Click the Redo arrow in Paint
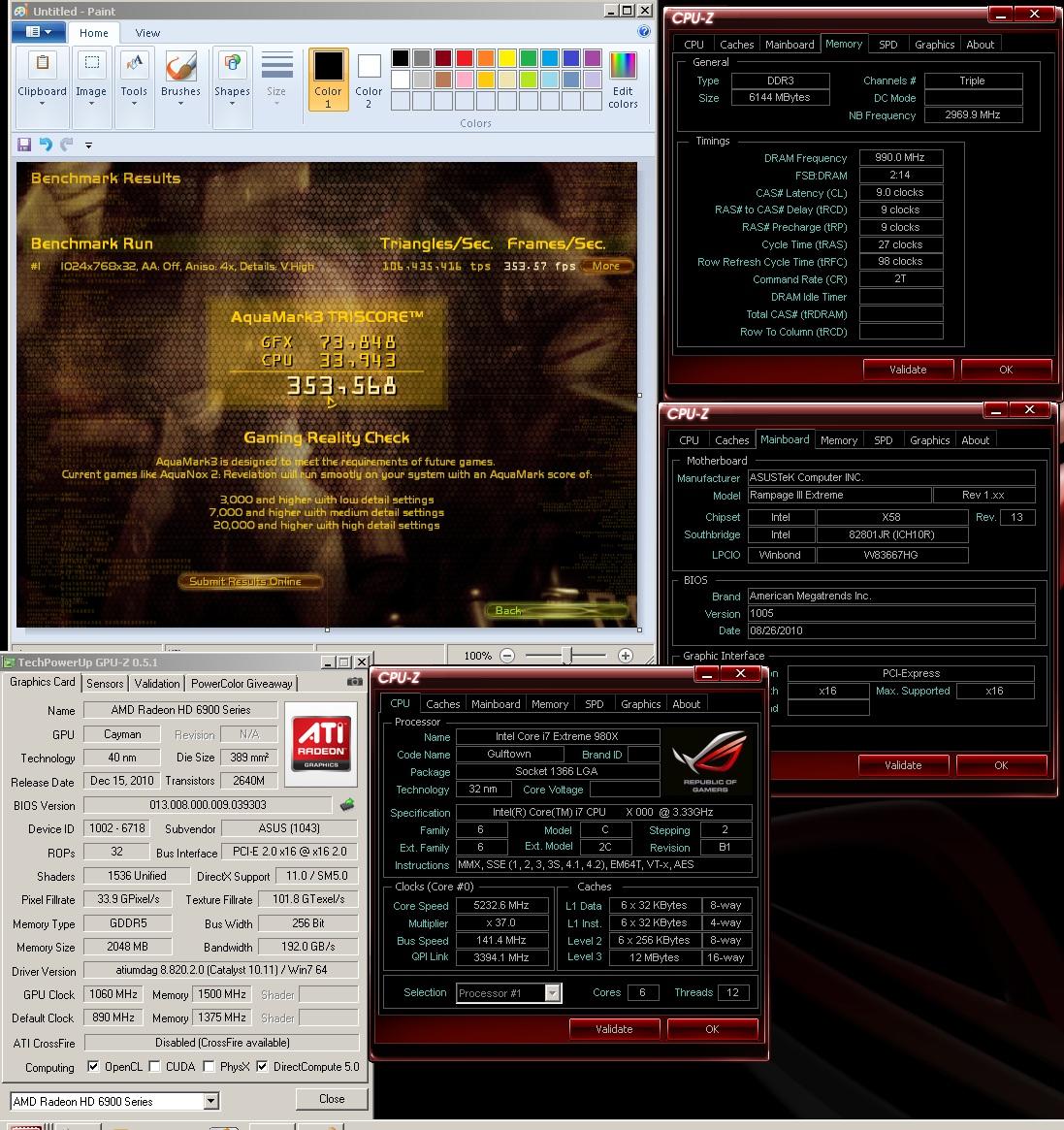1064x1130 pixels. 67,145
